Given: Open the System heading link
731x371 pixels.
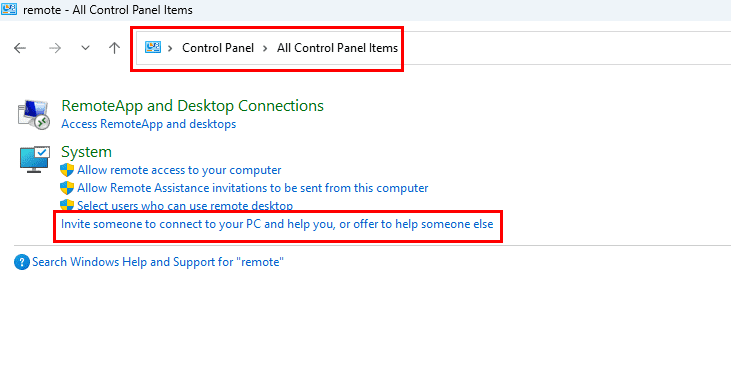Looking at the screenshot, I should pos(86,152).
